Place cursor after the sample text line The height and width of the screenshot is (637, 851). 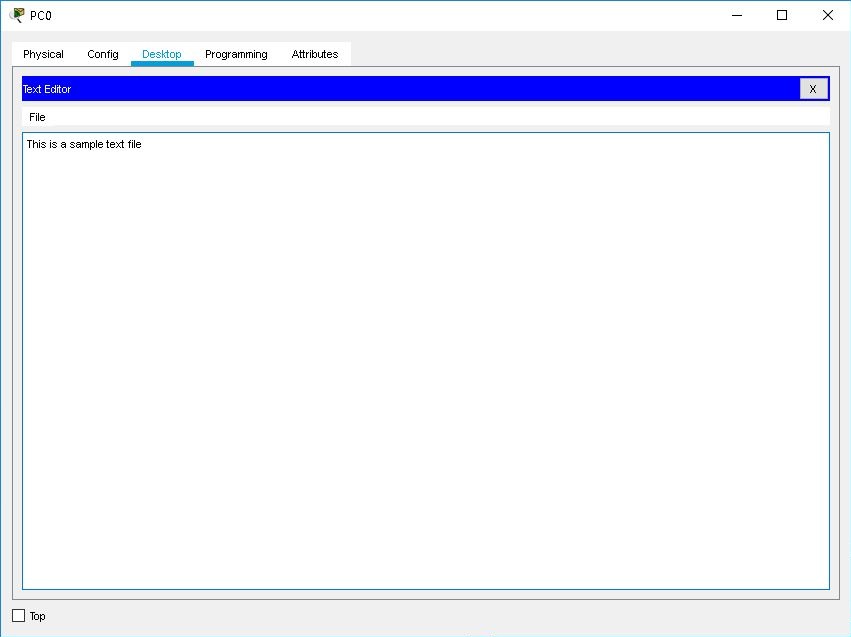(x=145, y=144)
